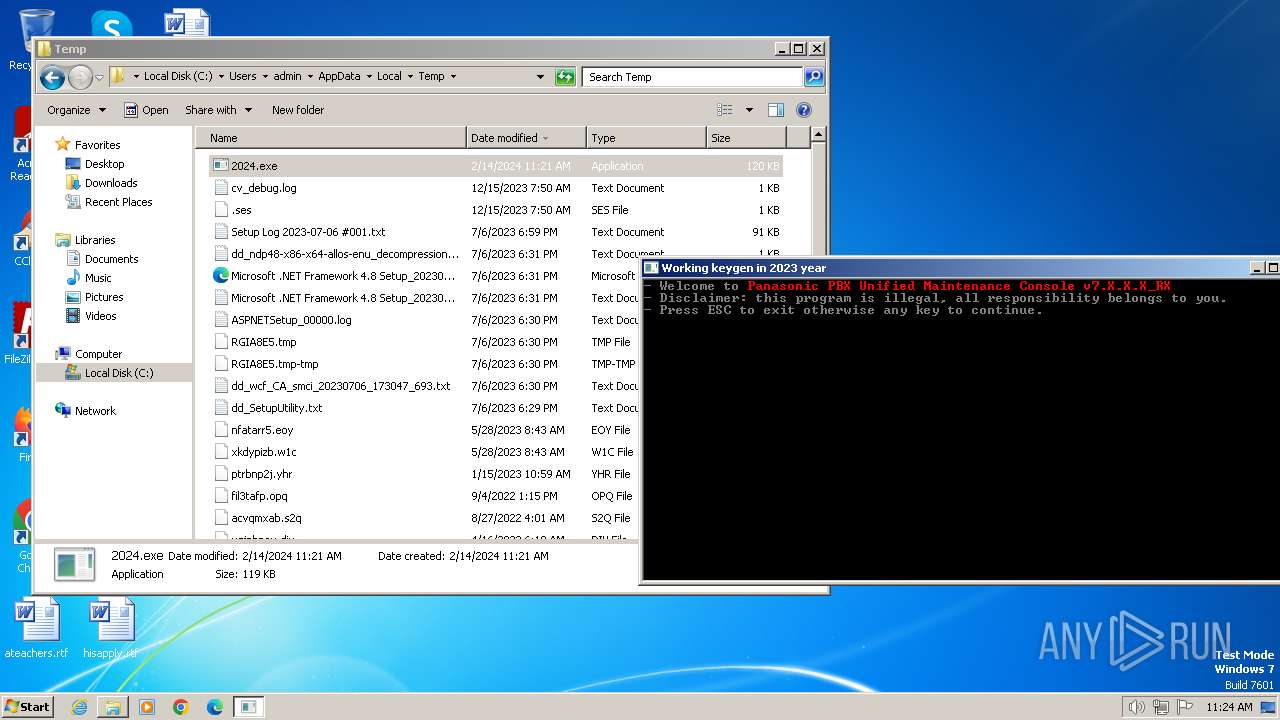Click the Open toolbar button
The width and height of the screenshot is (1280, 720).
tap(146, 110)
